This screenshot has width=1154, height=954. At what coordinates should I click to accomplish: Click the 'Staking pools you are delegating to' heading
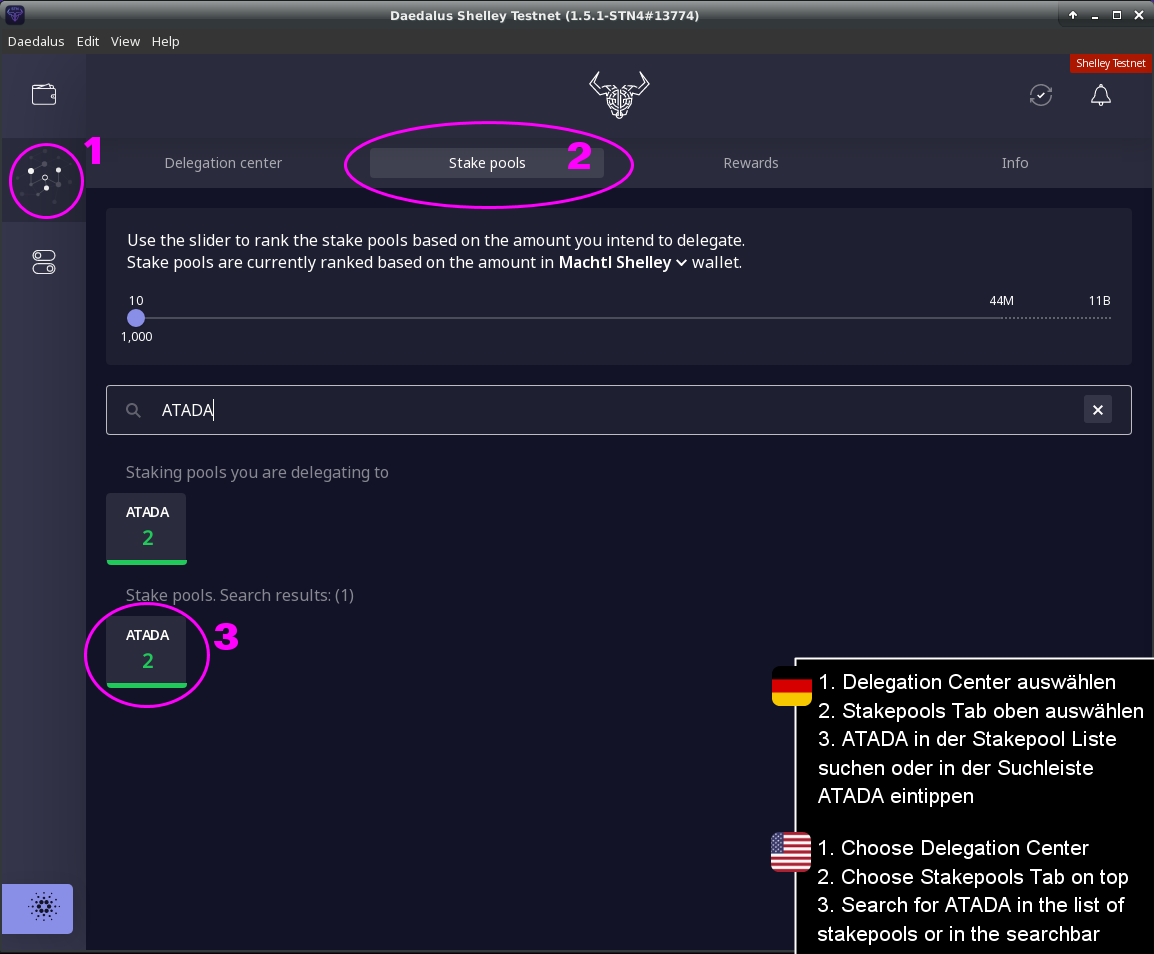pos(257,472)
